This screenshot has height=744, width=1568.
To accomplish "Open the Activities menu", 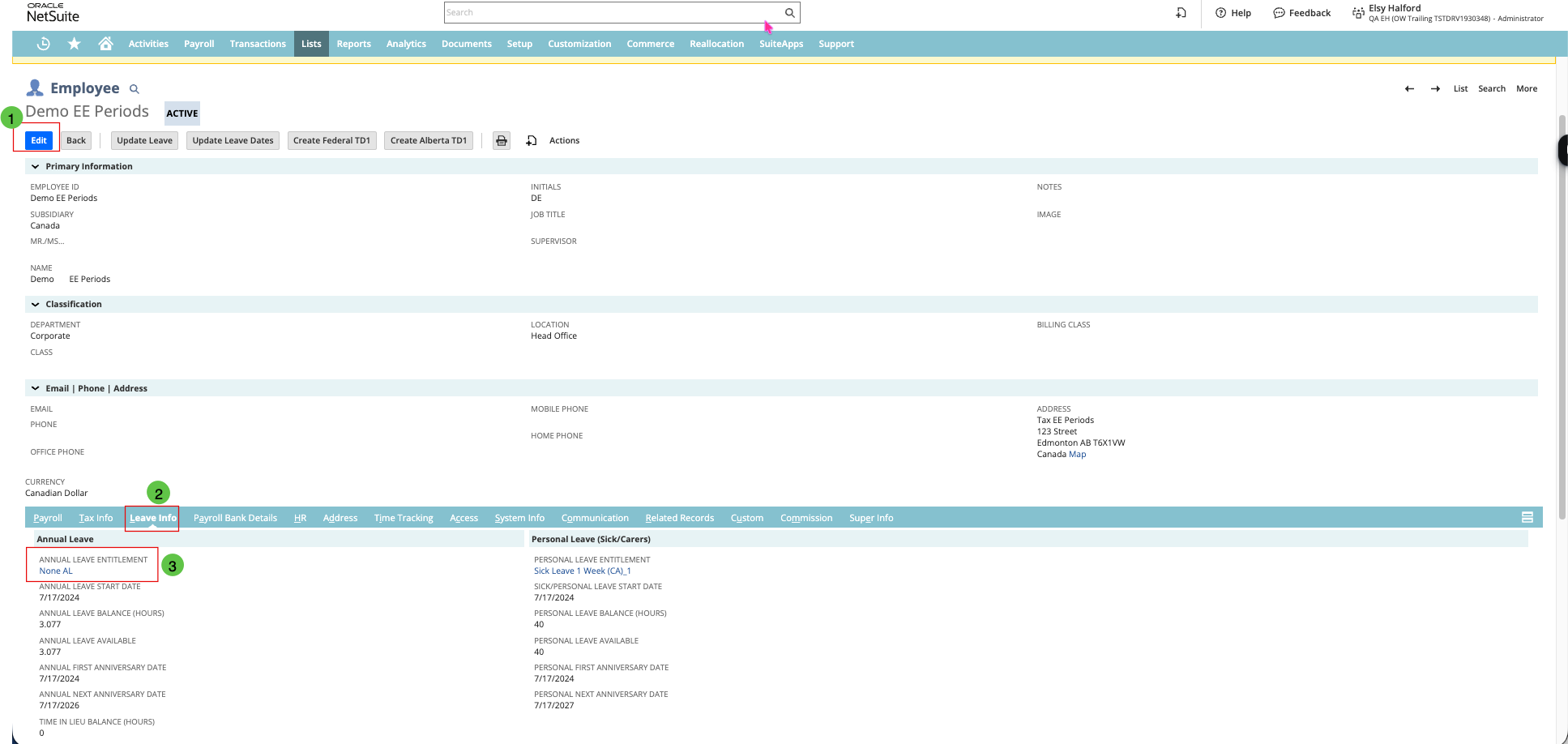I will tap(148, 44).
